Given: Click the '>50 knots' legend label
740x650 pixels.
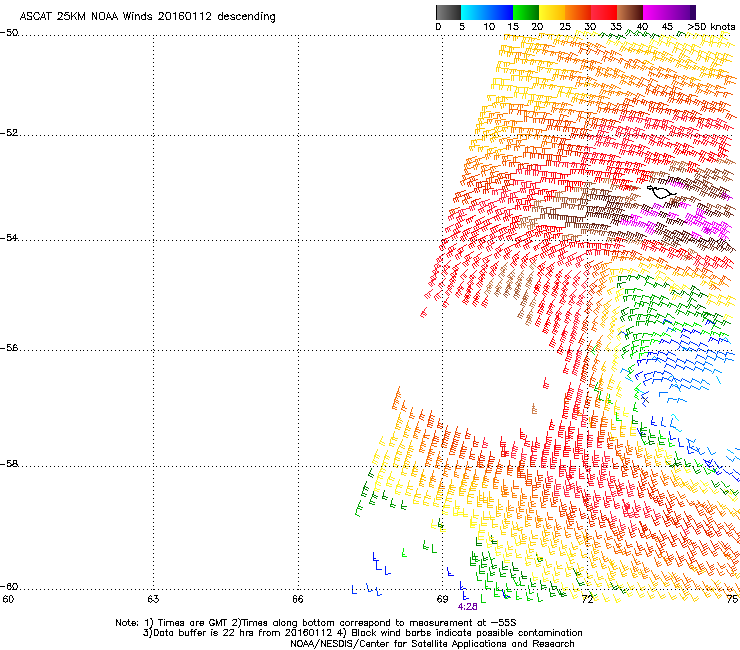Looking at the screenshot, I should tap(711, 27).
